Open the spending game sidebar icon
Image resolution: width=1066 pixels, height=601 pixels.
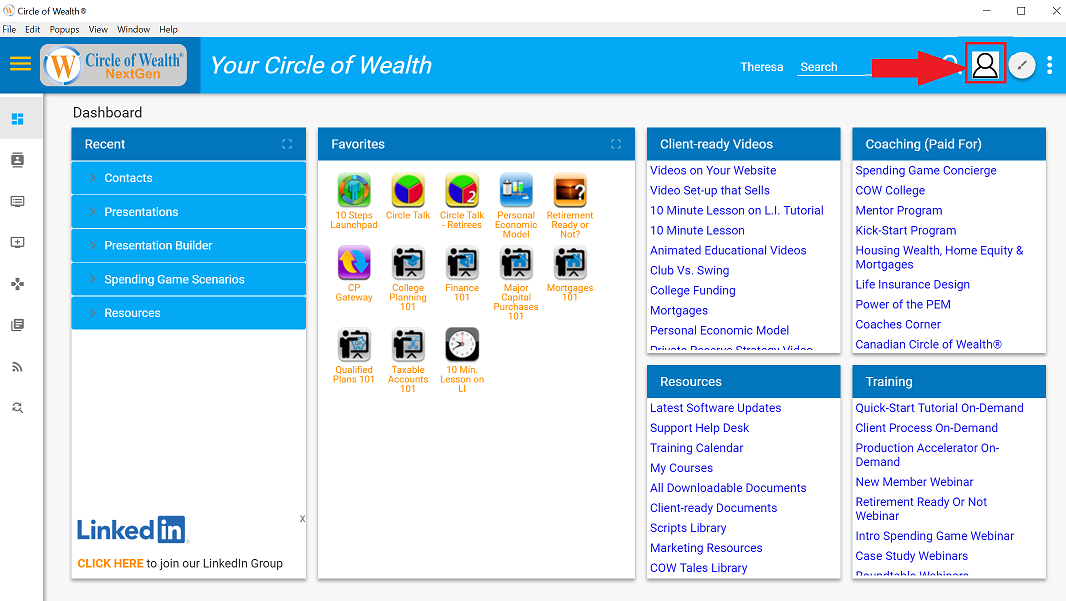coord(18,284)
